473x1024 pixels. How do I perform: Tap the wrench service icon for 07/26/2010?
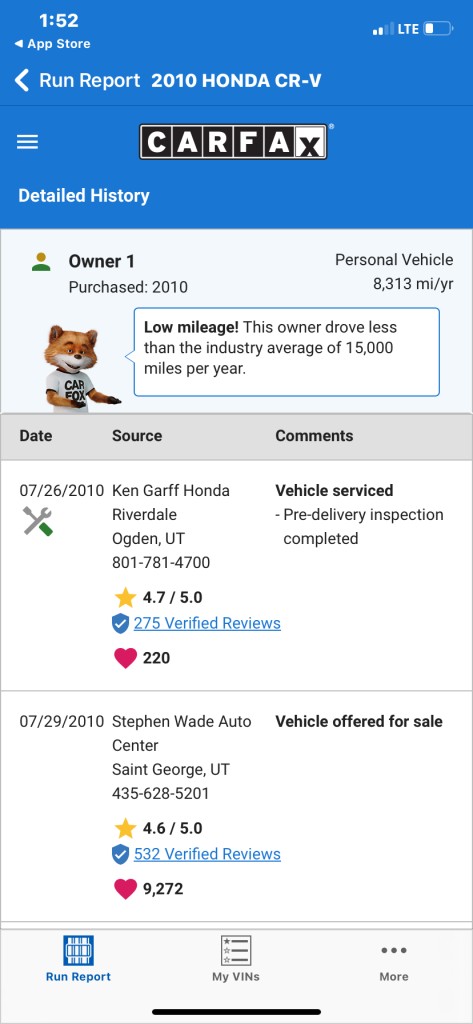tap(37, 521)
